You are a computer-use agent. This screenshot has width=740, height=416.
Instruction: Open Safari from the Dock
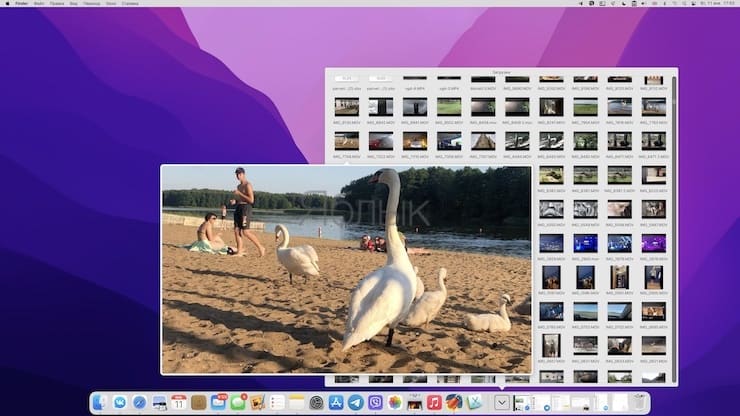point(139,402)
